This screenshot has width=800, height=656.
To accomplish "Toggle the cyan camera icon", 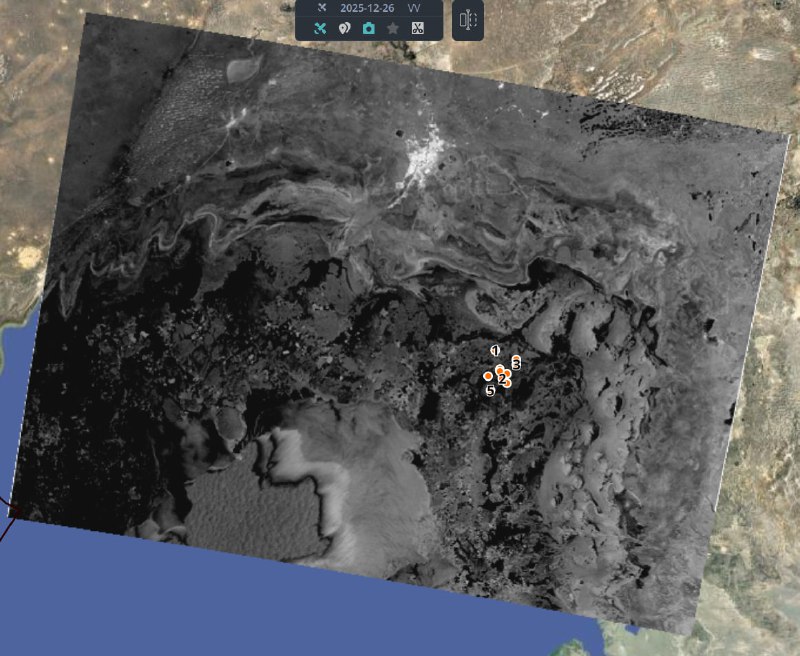I will pos(368,28).
